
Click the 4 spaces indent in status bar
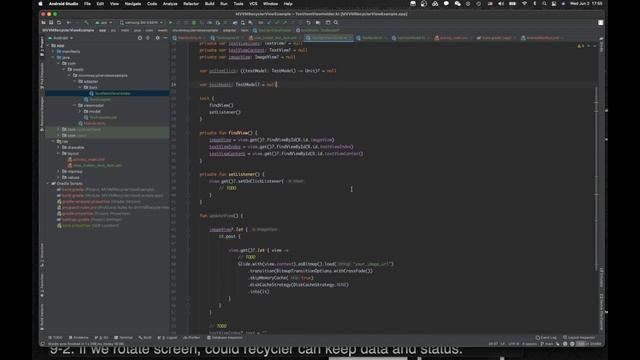click(x=529, y=344)
